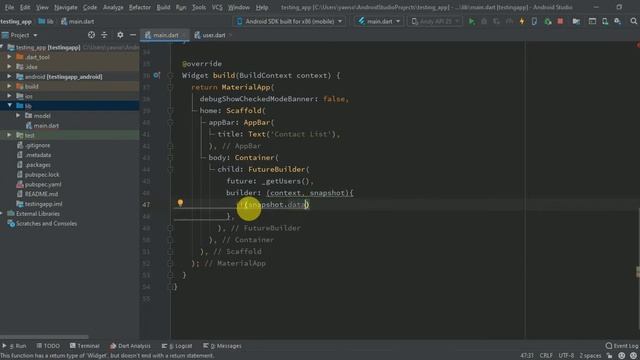
Task: Open the Messages tool window
Action: point(222,346)
